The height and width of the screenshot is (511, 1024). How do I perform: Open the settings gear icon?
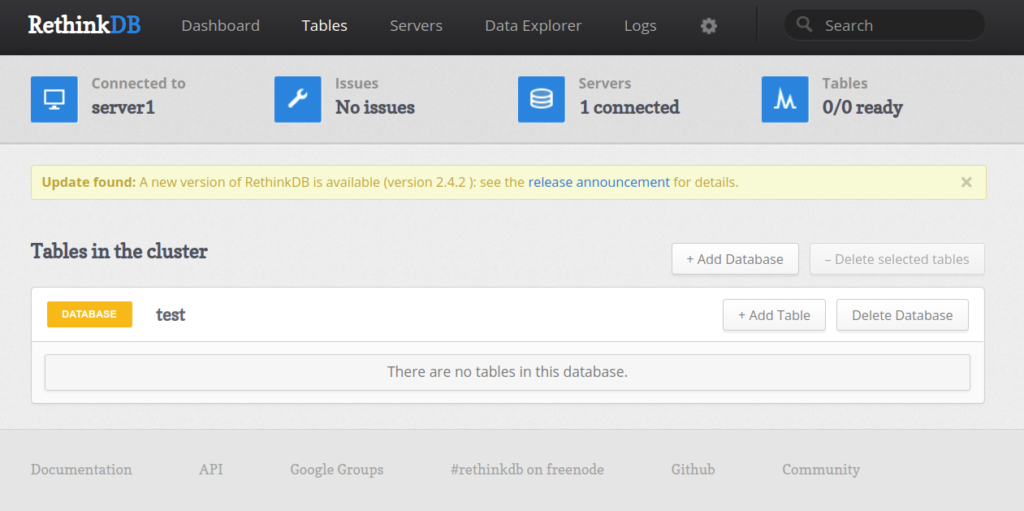pyautogui.click(x=709, y=26)
